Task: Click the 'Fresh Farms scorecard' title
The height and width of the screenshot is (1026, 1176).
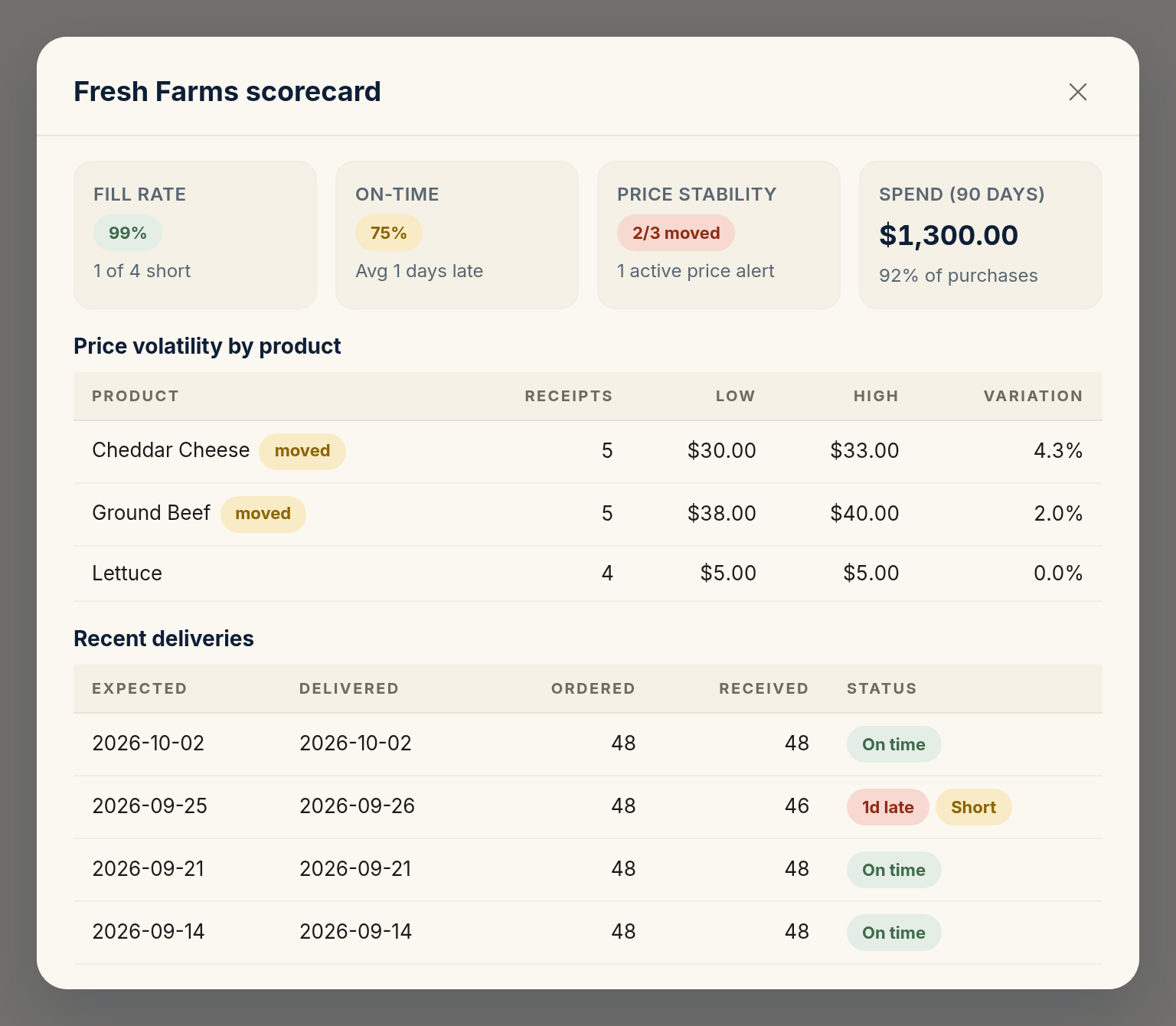Action: (227, 92)
